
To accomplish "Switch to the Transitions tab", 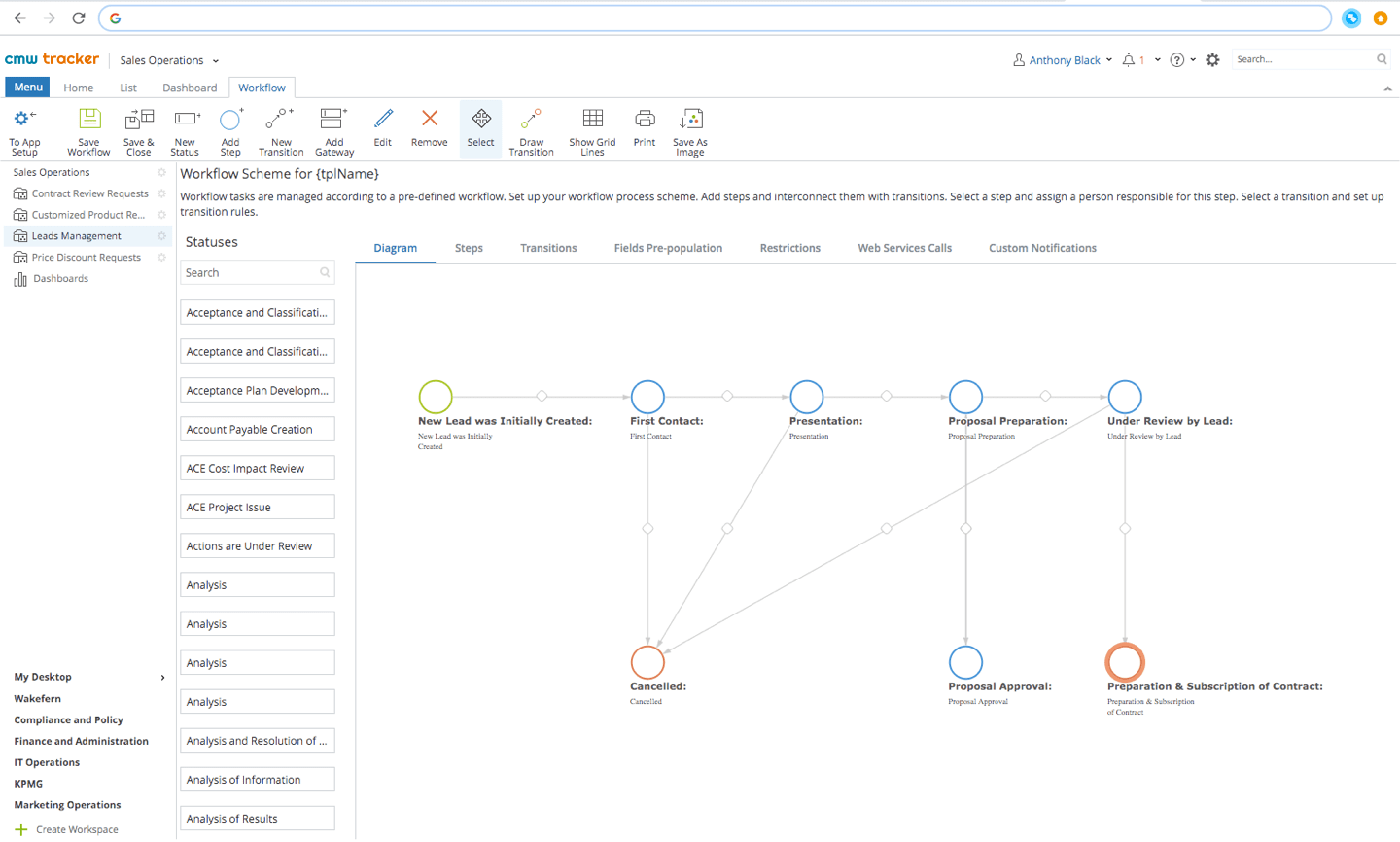I will pyautogui.click(x=548, y=248).
